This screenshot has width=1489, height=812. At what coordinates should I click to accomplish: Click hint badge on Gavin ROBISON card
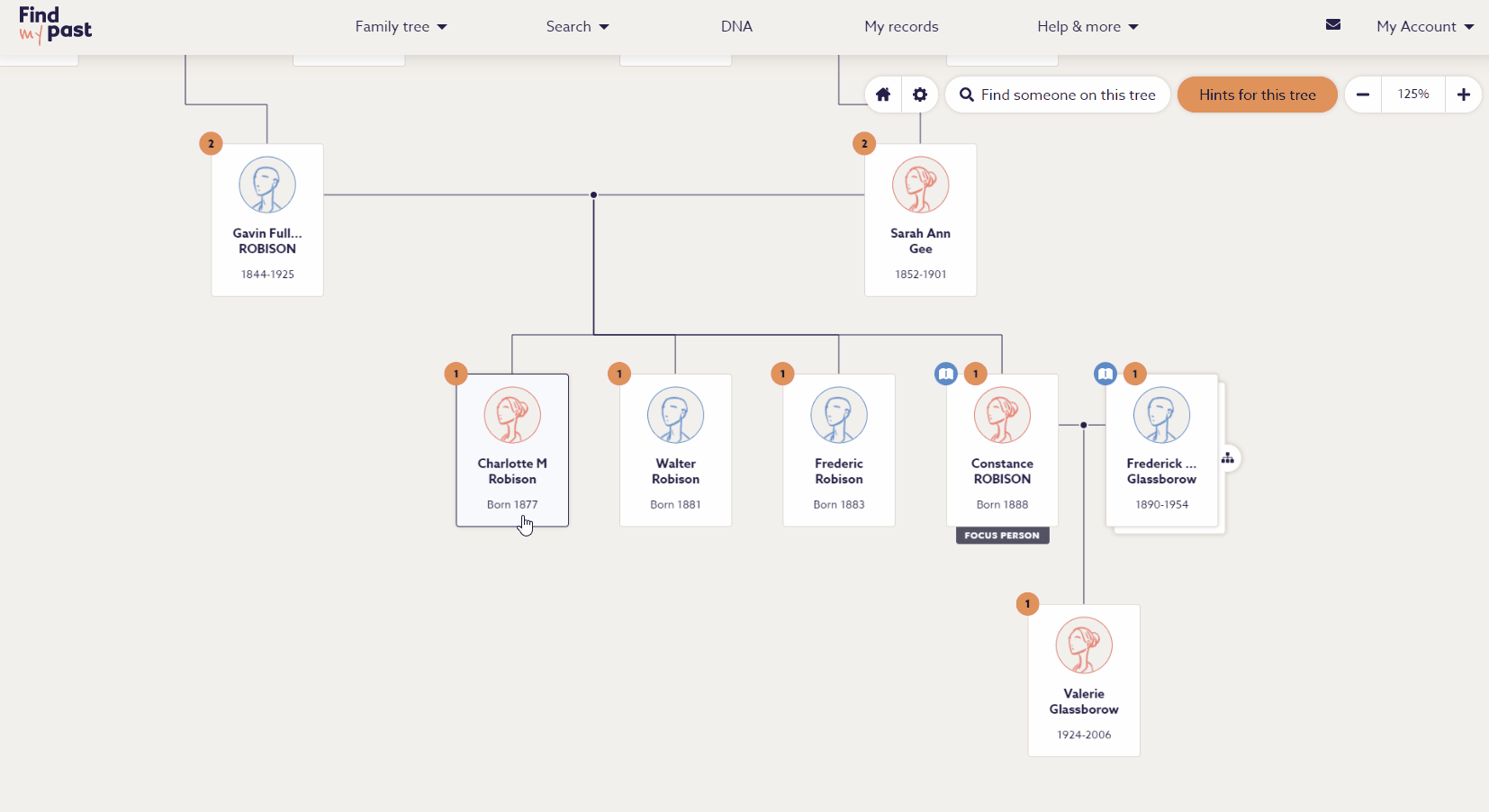coord(211,143)
